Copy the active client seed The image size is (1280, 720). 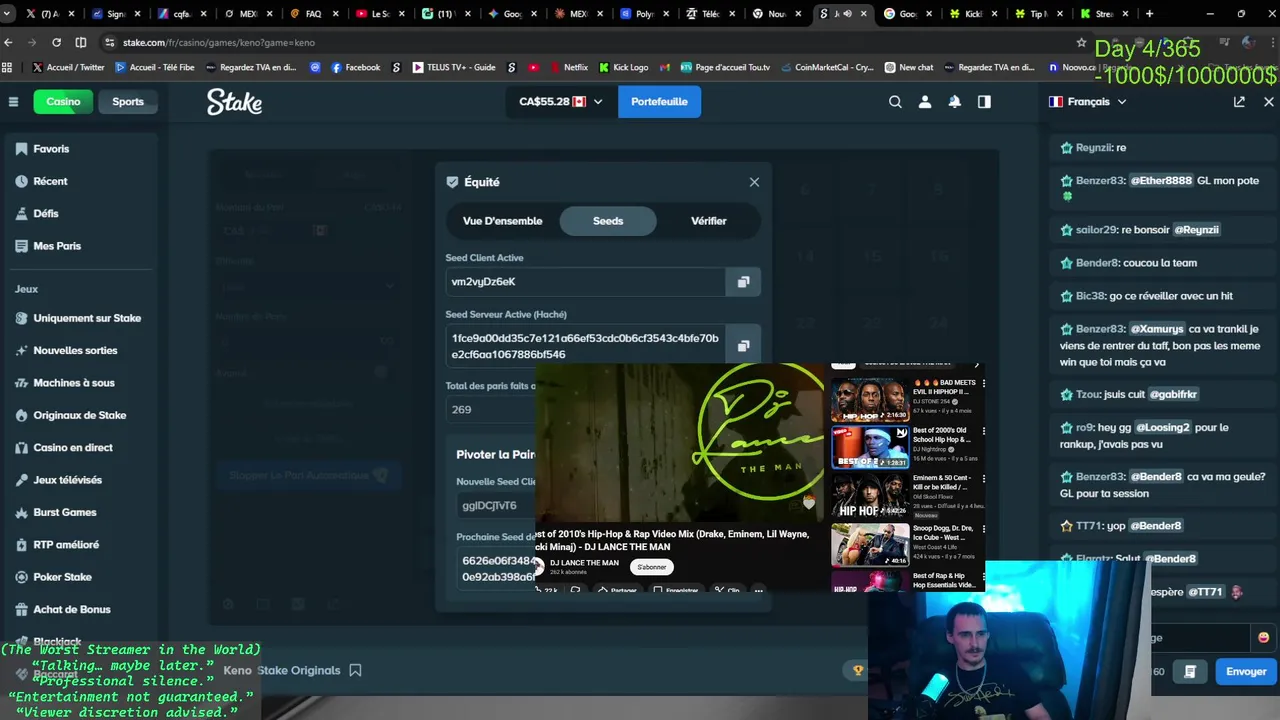743,282
